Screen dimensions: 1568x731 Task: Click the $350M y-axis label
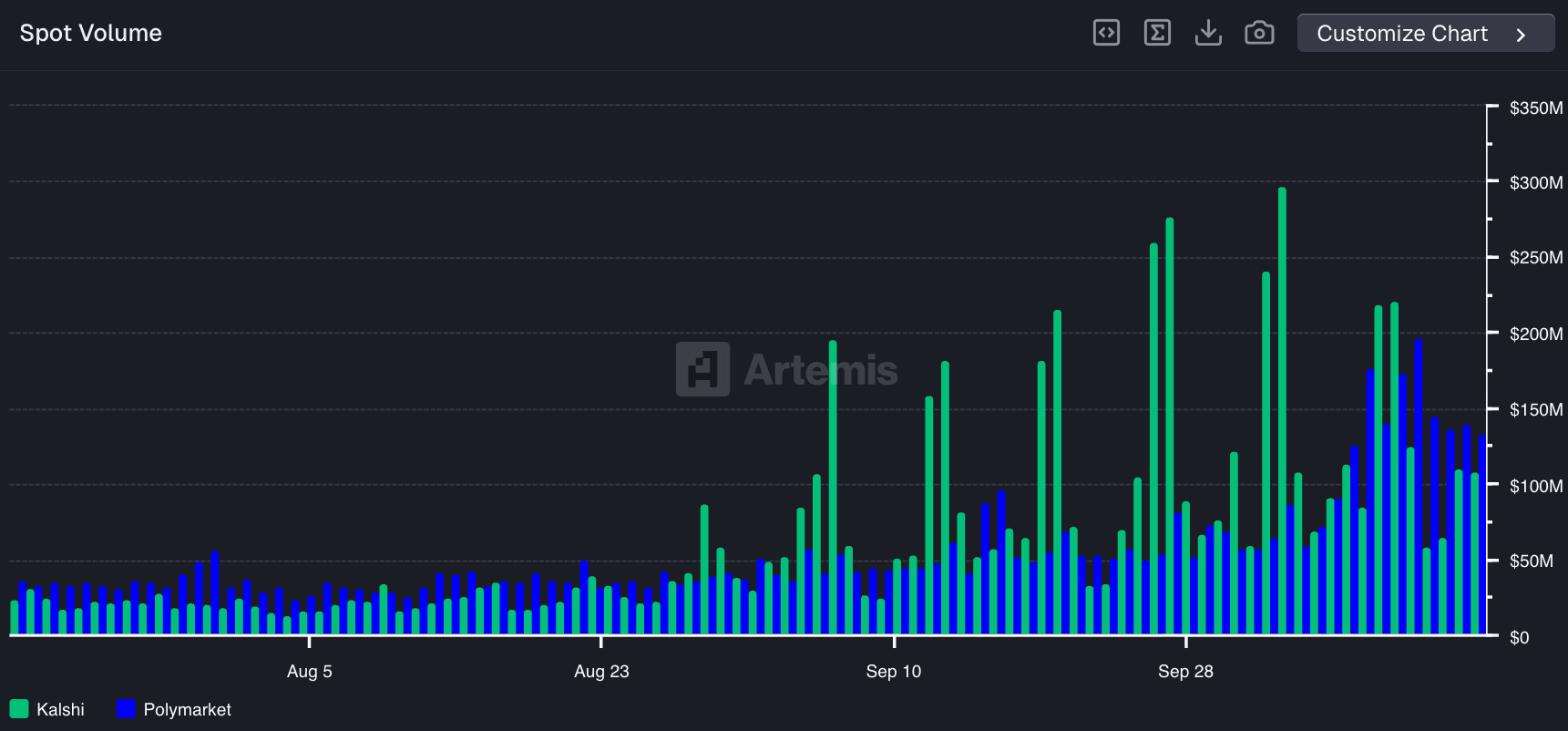coord(1535,108)
